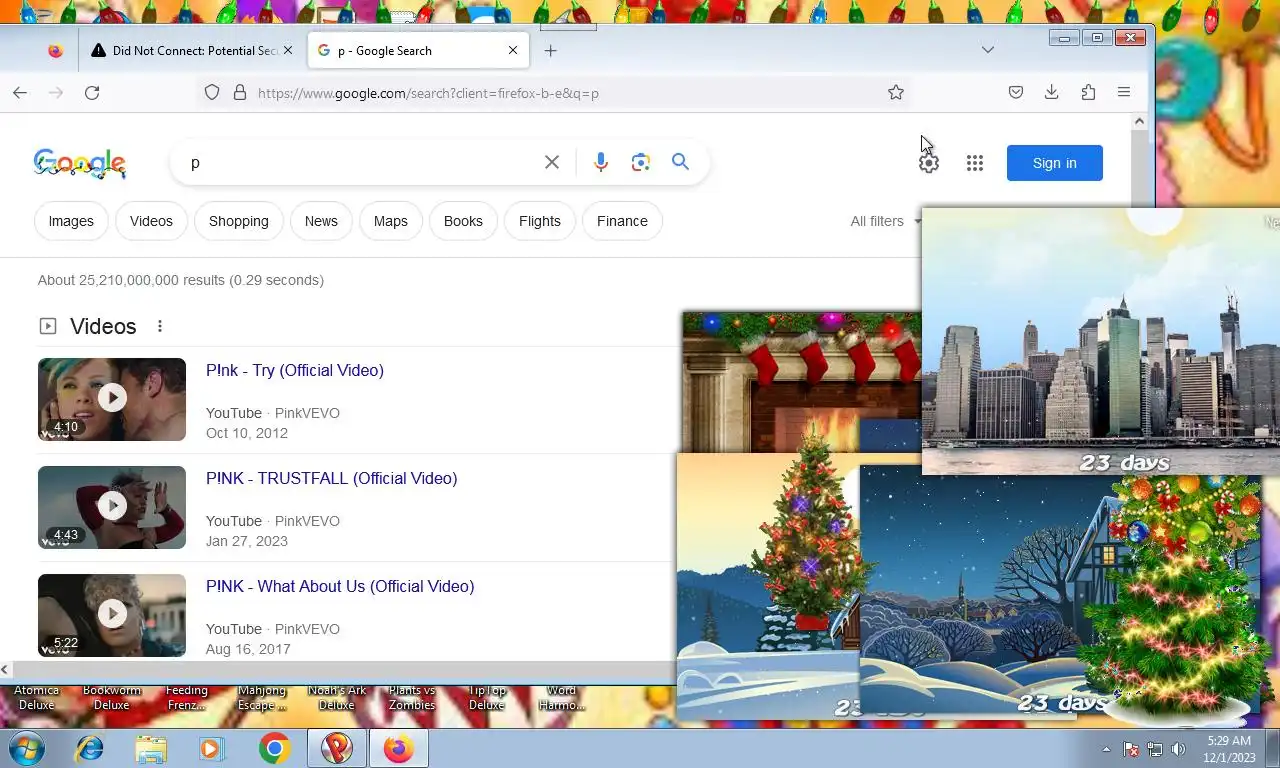Go to the Google logo homepage
Image resolution: width=1280 pixels, height=768 pixels.
80,163
